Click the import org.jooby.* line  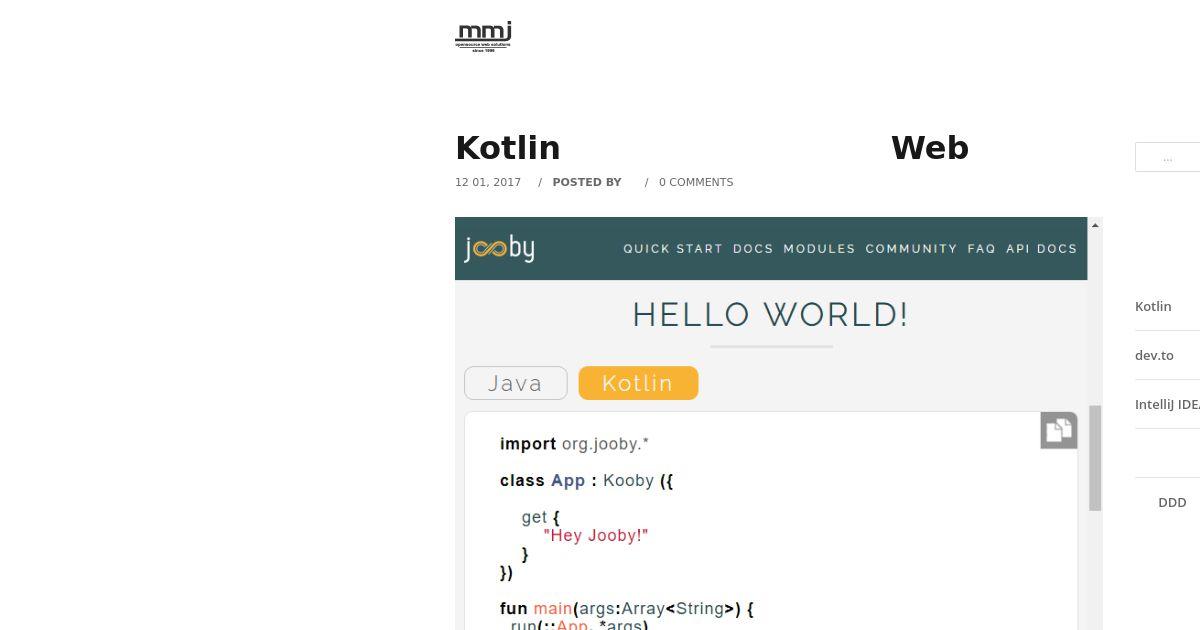click(x=575, y=444)
